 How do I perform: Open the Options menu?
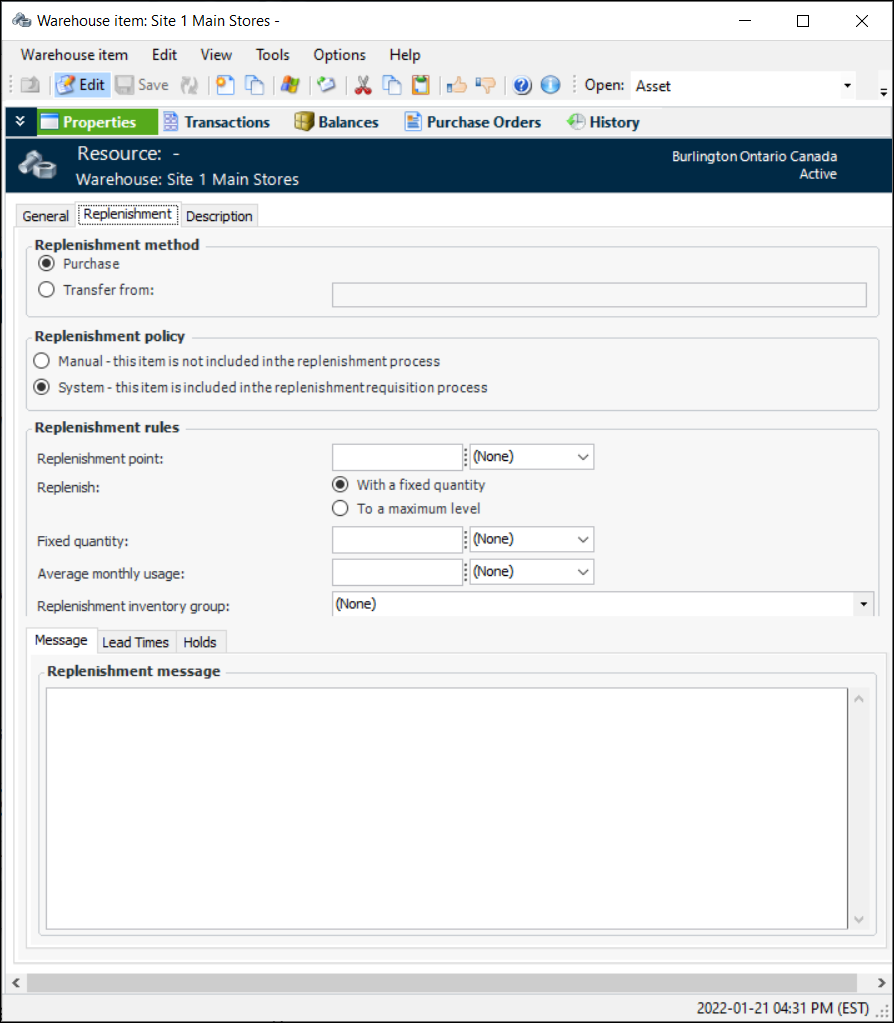coord(339,55)
